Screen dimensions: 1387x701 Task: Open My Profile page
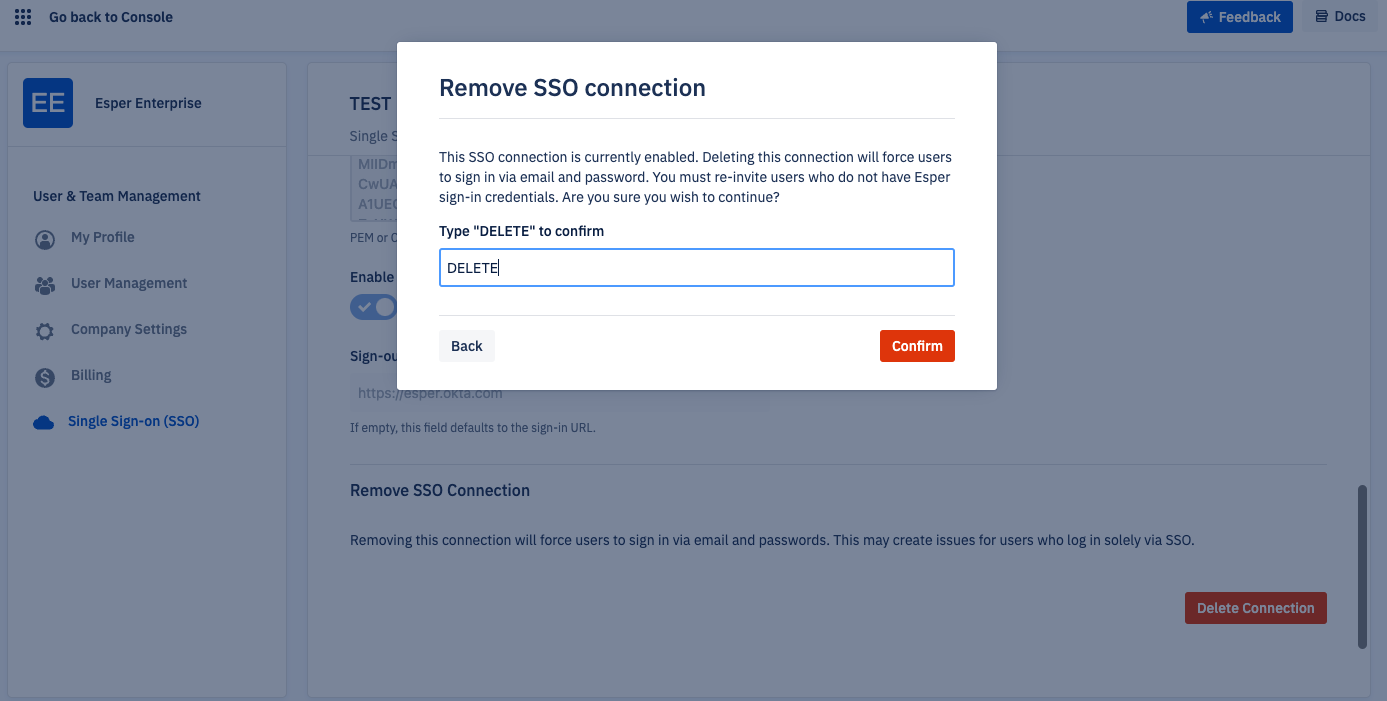coord(102,237)
